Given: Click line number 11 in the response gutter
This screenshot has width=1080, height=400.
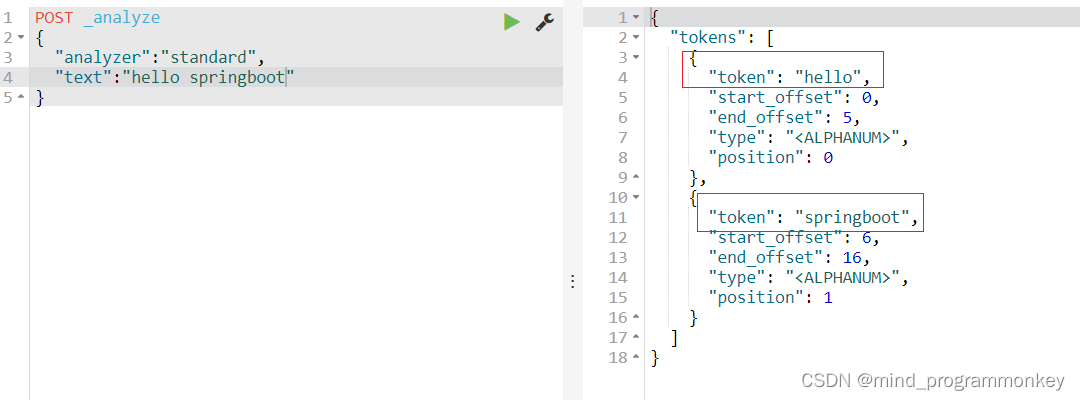Looking at the screenshot, I should pyautogui.click(x=618, y=218).
